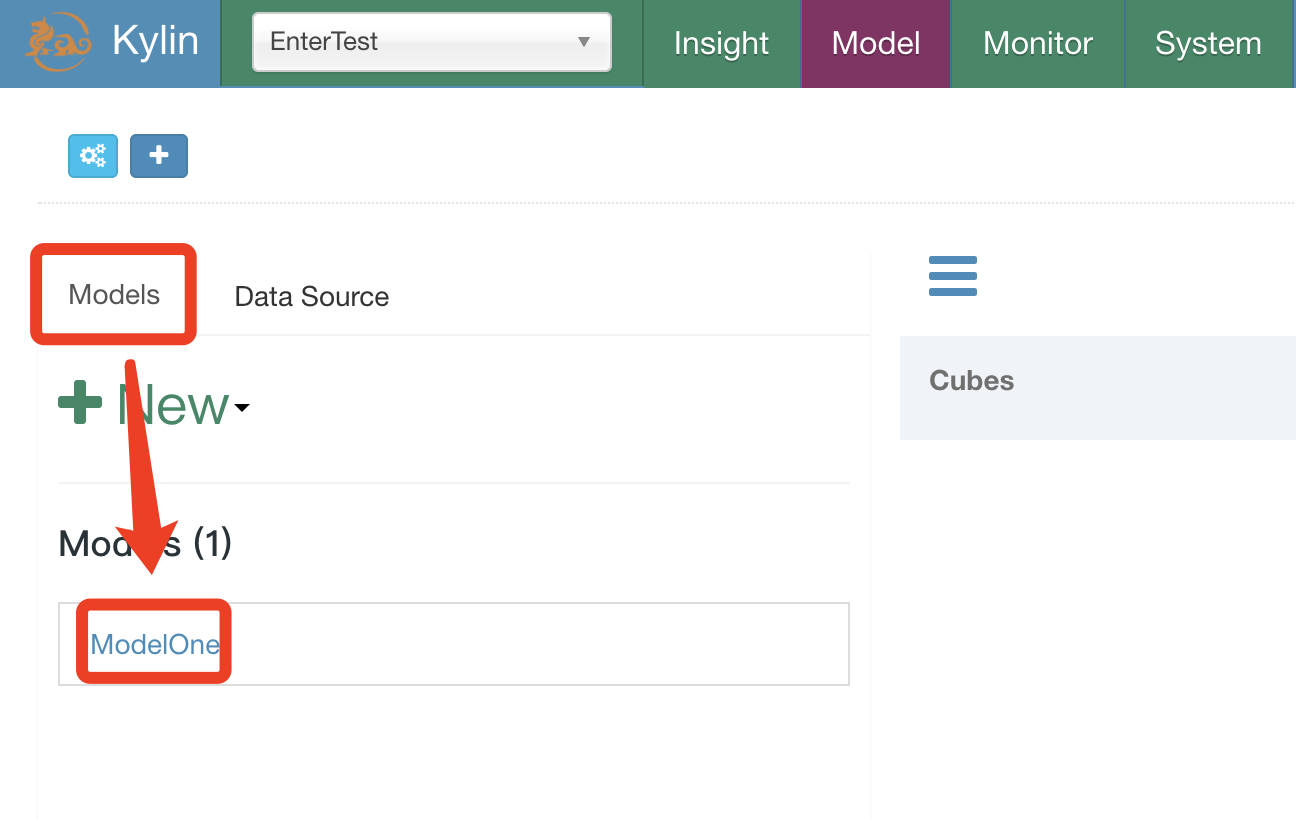Click the manage projects gears icon

point(93,156)
